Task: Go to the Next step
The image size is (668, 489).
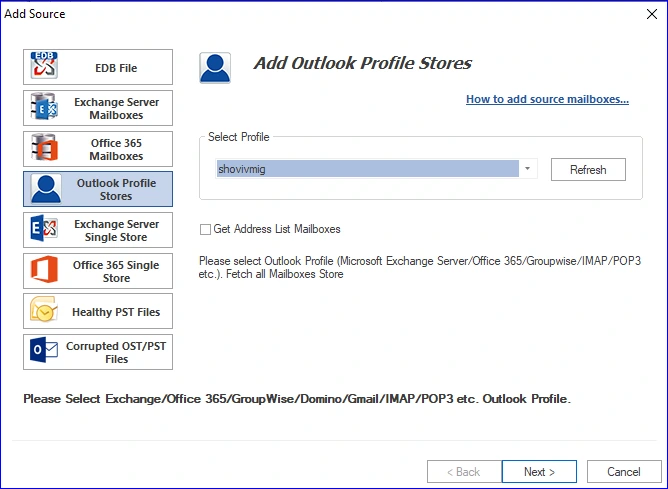Action: (539, 472)
